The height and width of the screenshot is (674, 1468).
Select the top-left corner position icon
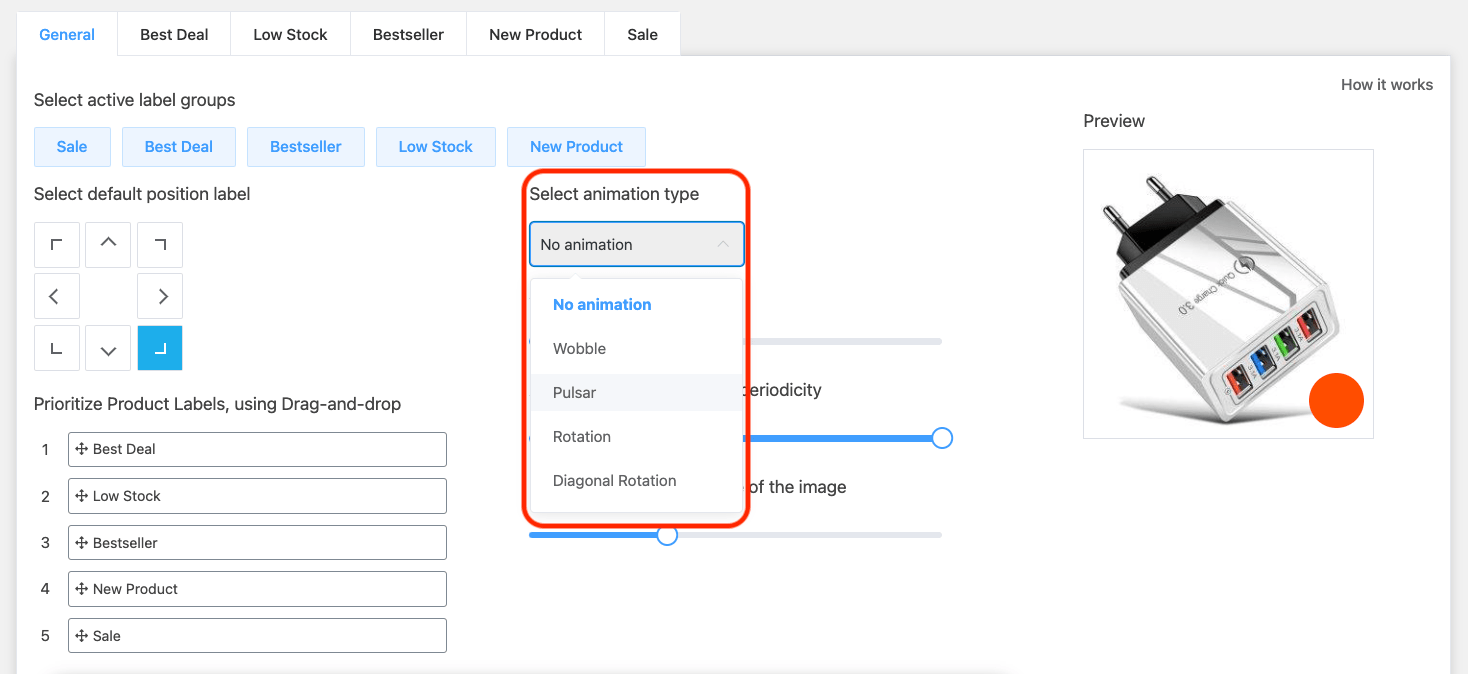click(56, 244)
